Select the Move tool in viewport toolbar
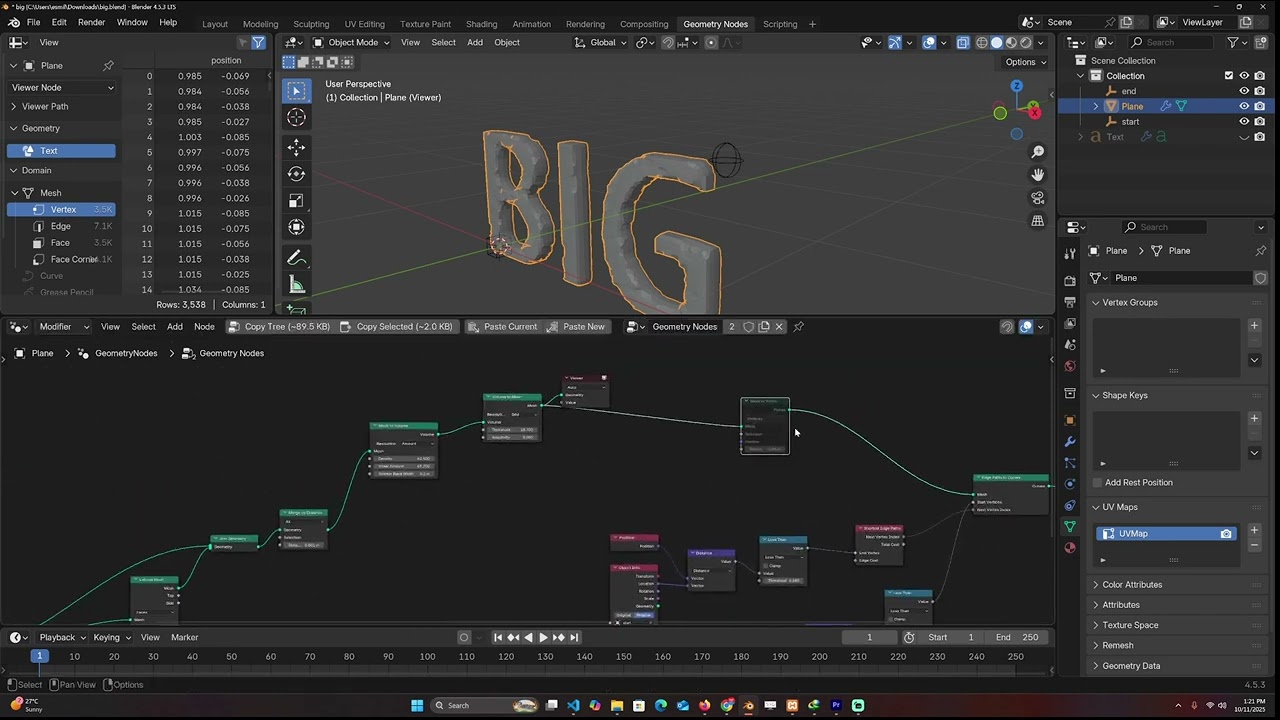Screen dimensions: 1280x720 (x=296, y=147)
